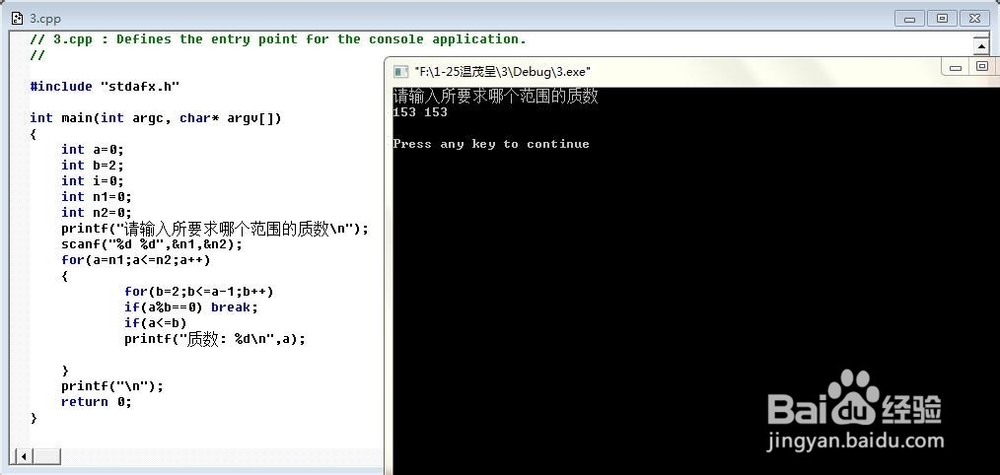
Task: Click the line "if(a%b==0) break;"
Action: click(191, 308)
